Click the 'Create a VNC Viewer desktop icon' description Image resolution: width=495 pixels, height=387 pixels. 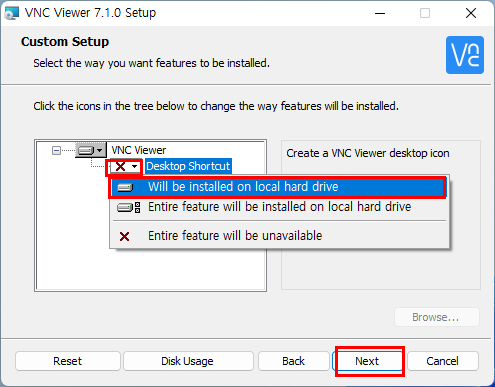(368, 153)
